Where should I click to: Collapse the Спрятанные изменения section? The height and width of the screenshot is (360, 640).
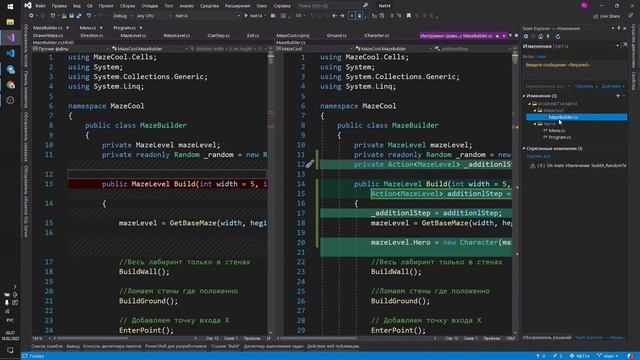(x=524, y=149)
